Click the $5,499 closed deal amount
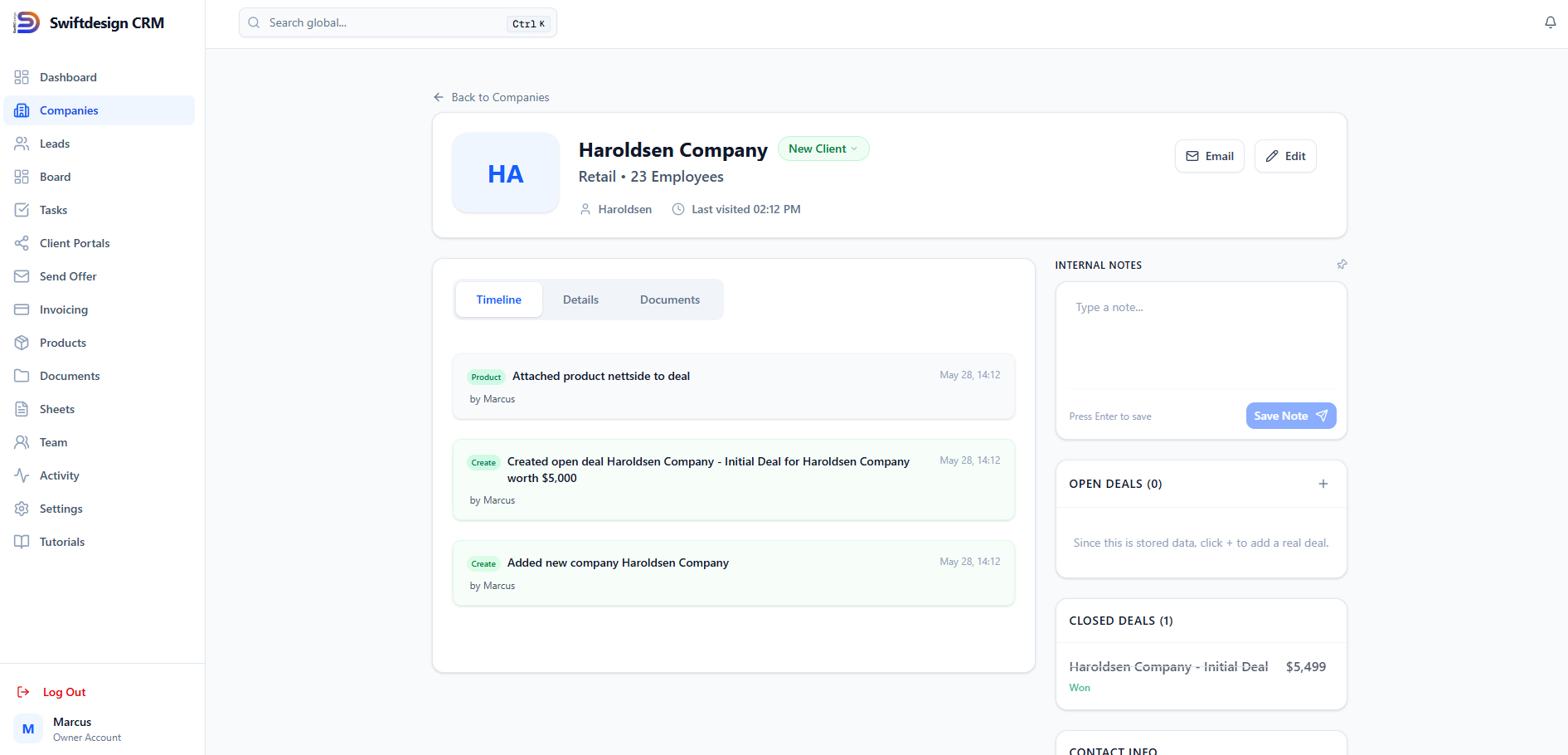Viewport: 1568px width, 755px height. (1306, 666)
